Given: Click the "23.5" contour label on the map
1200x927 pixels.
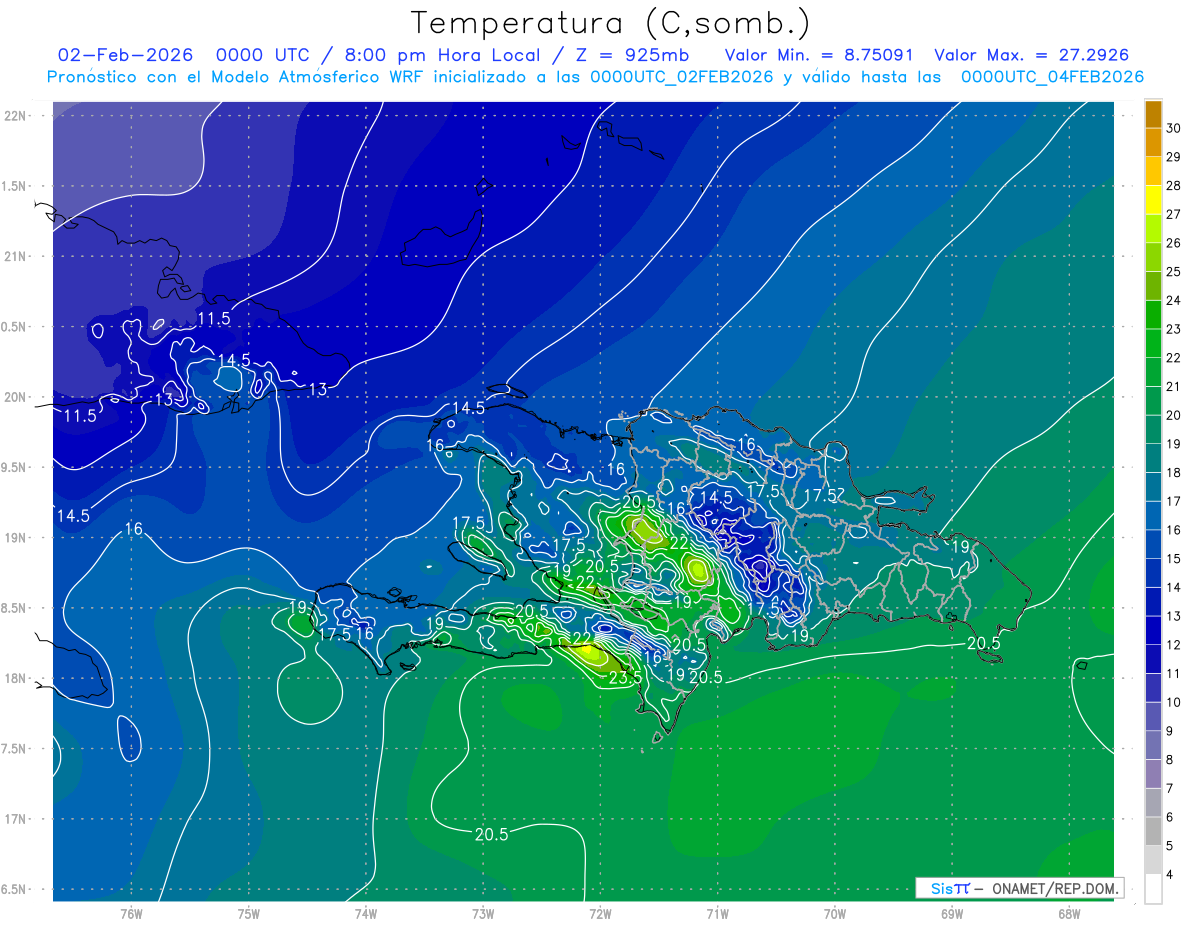Looking at the screenshot, I should [x=625, y=677].
